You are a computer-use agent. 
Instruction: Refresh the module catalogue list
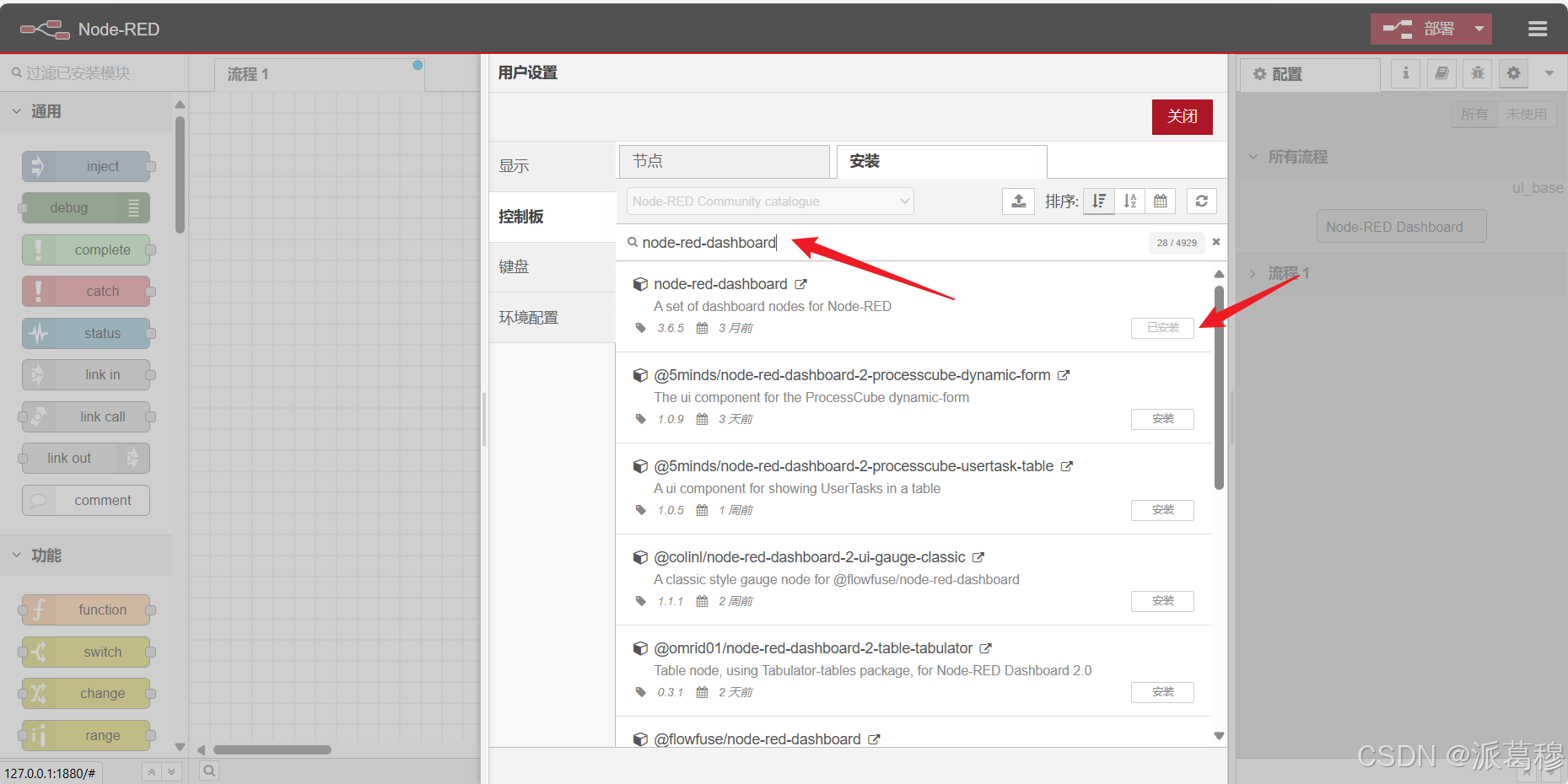(1201, 201)
